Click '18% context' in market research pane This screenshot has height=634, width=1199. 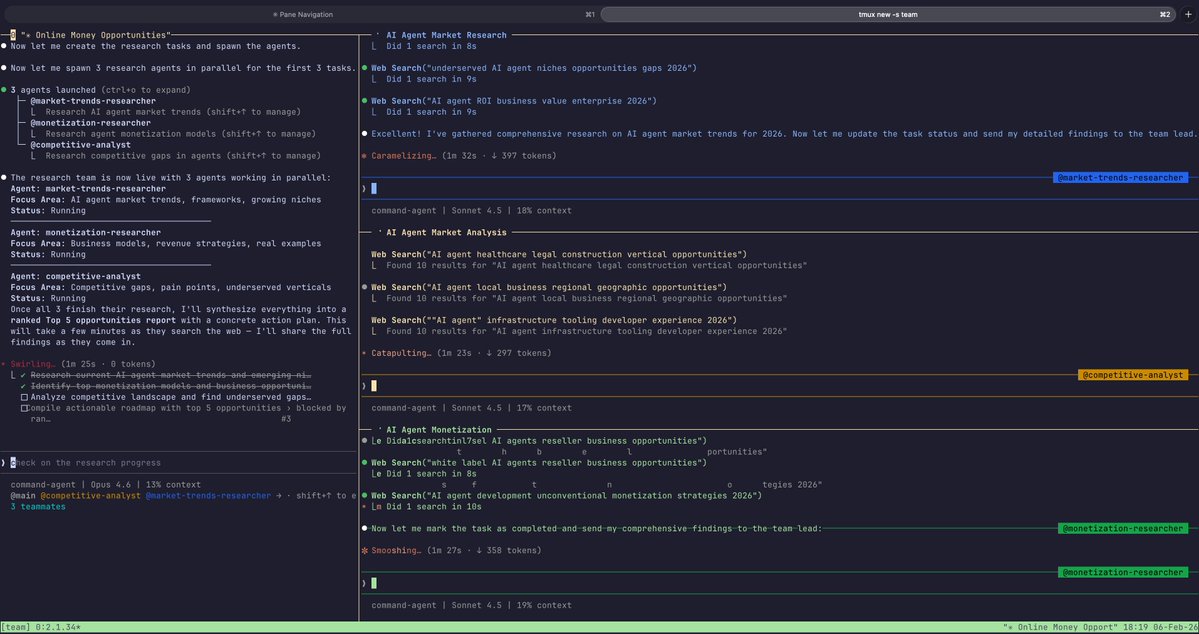pyautogui.click(x=544, y=210)
